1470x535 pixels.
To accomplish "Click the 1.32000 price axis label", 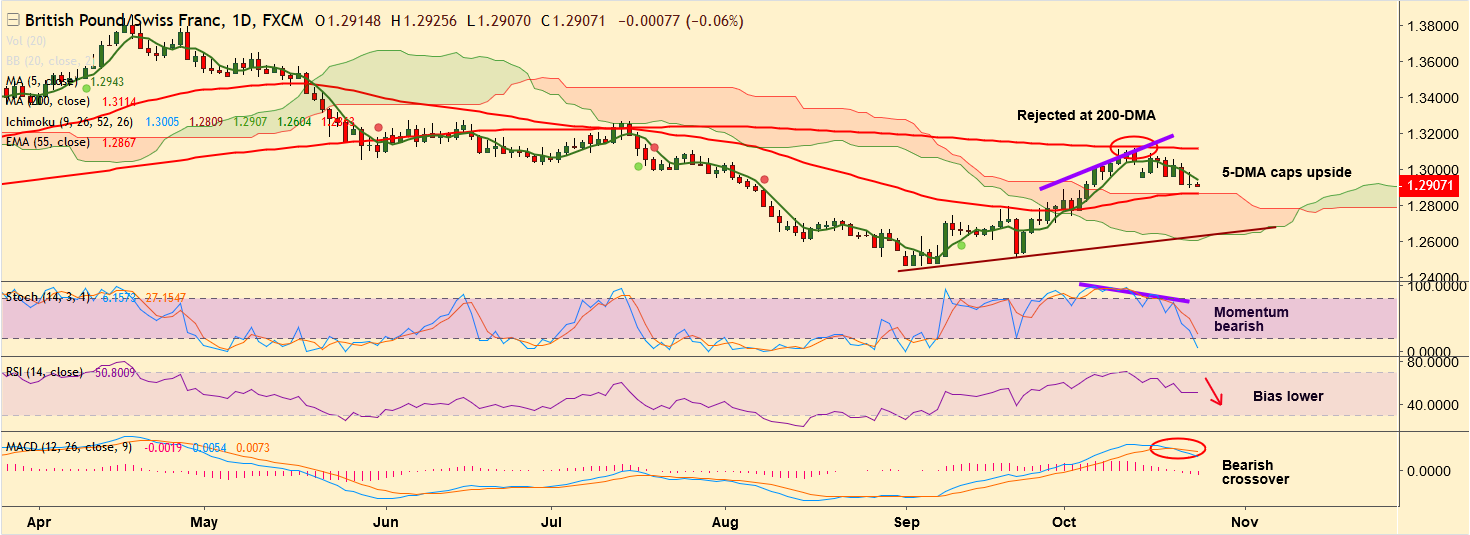I will click(x=1430, y=133).
